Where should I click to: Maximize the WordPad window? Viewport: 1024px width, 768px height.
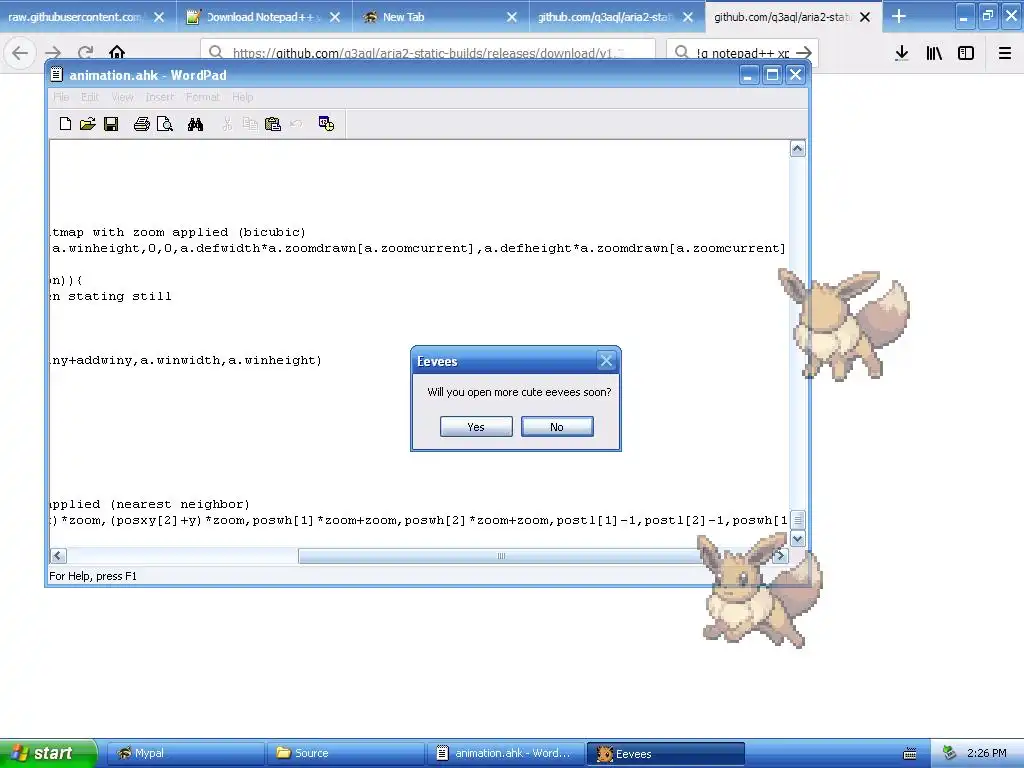(772, 75)
